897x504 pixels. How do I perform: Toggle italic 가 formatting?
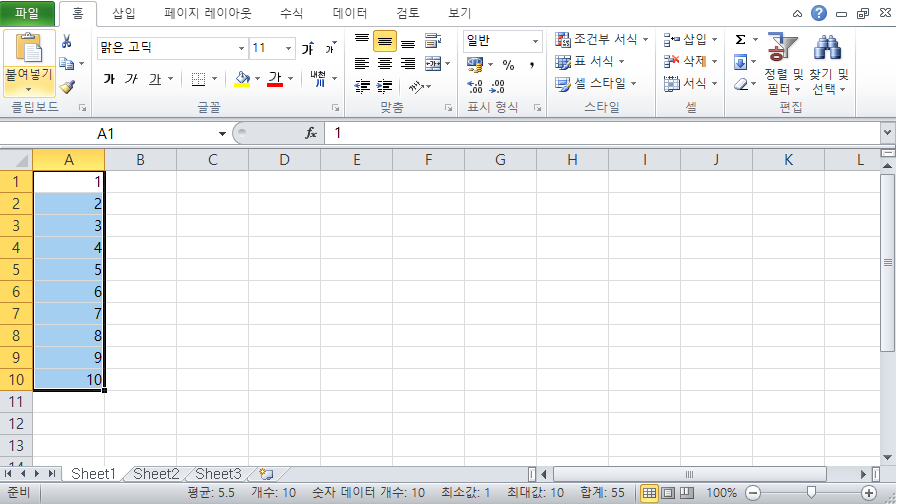(132, 79)
